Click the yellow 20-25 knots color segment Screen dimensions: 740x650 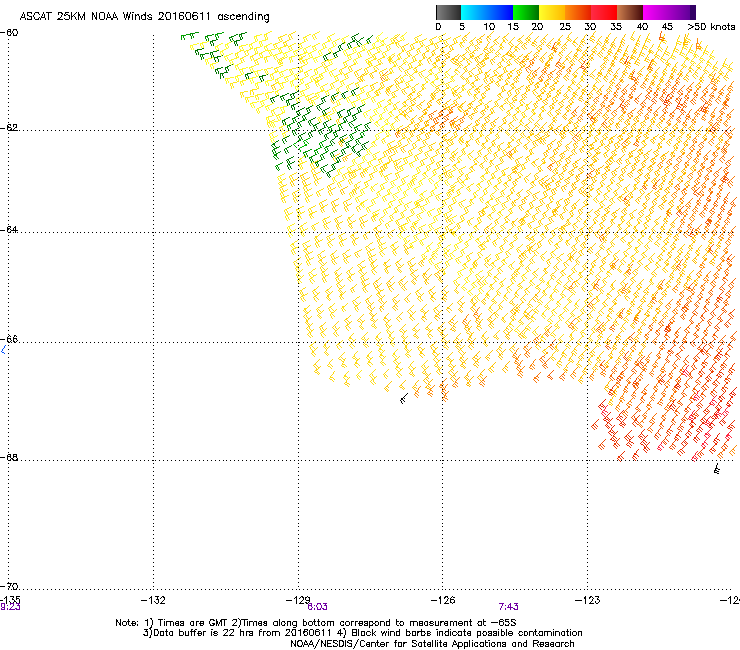pos(552,12)
